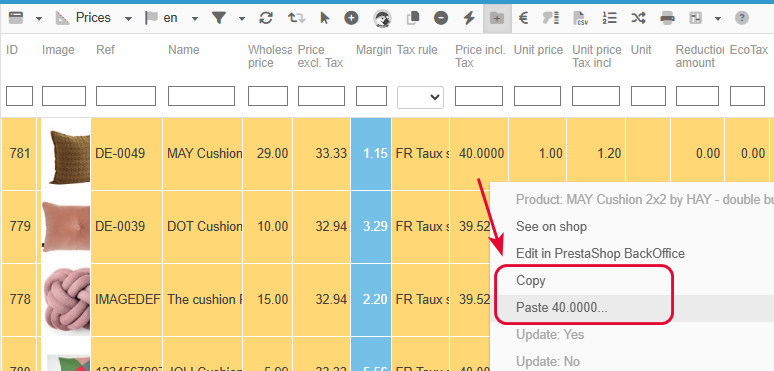
Task: Click the euro currency icon
Action: [x=524, y=18]
